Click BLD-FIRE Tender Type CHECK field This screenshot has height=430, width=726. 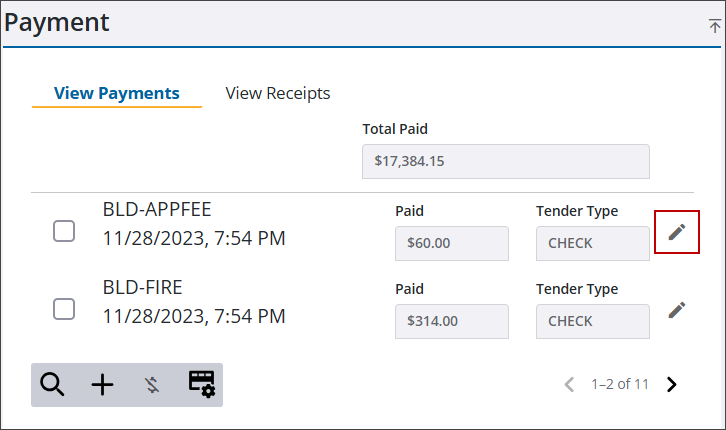tap(593, 321)
